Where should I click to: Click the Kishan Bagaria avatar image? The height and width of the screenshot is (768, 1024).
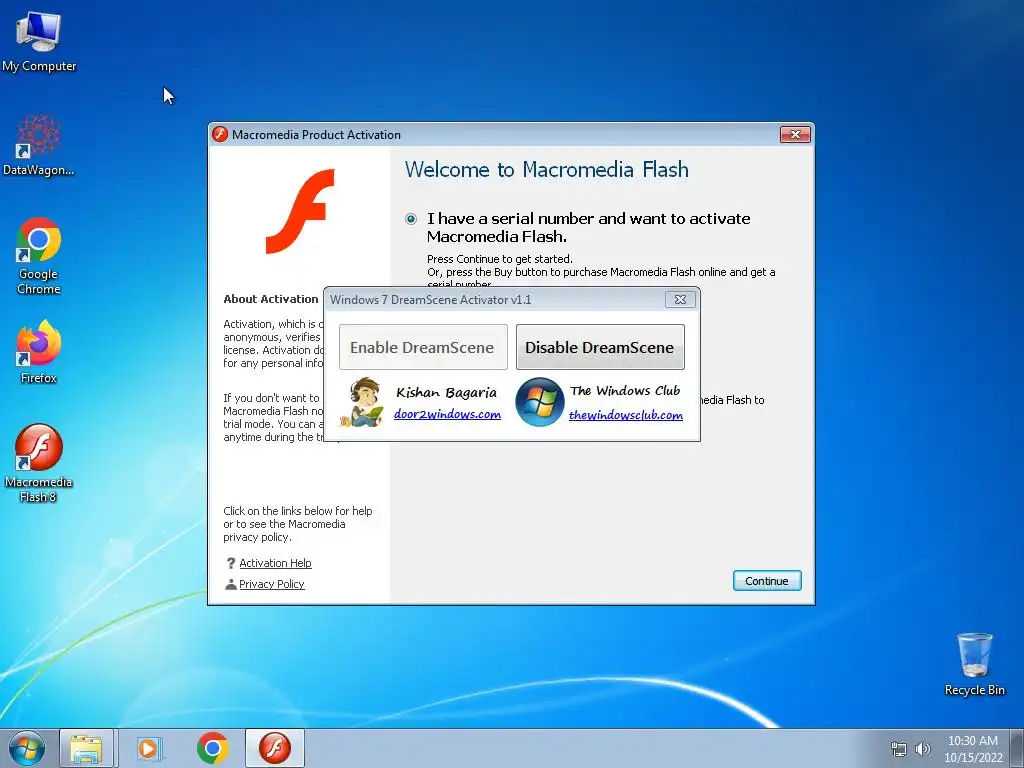click(364, 402)
